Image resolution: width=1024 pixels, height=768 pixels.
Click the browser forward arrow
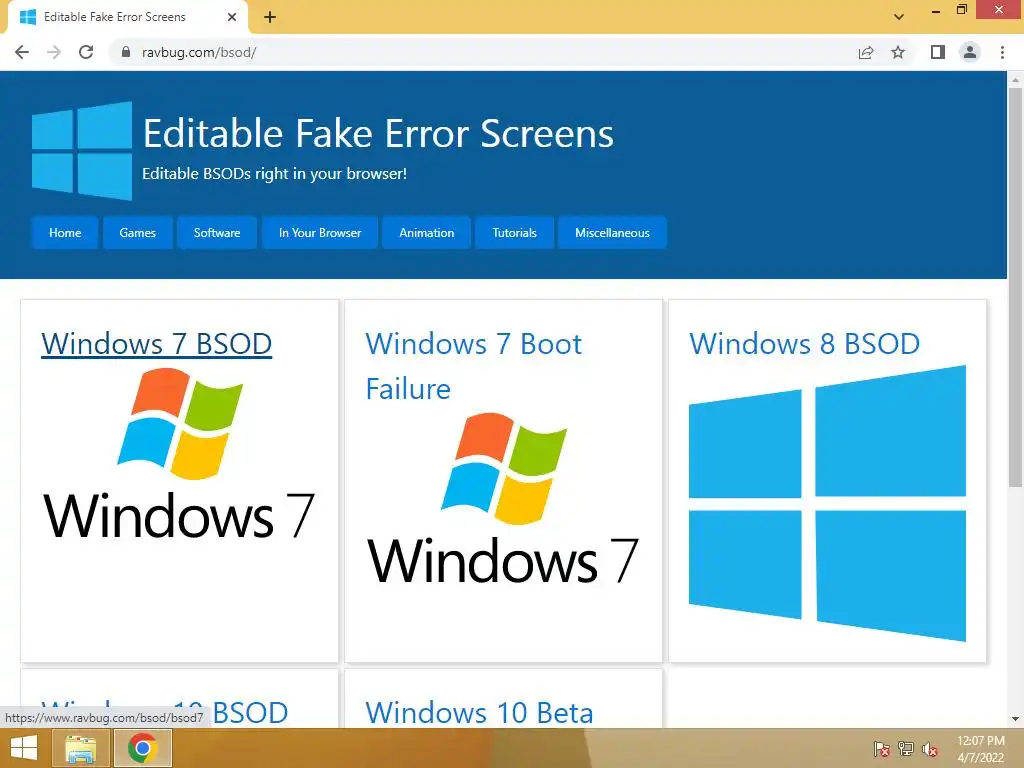tap(54, 52)
